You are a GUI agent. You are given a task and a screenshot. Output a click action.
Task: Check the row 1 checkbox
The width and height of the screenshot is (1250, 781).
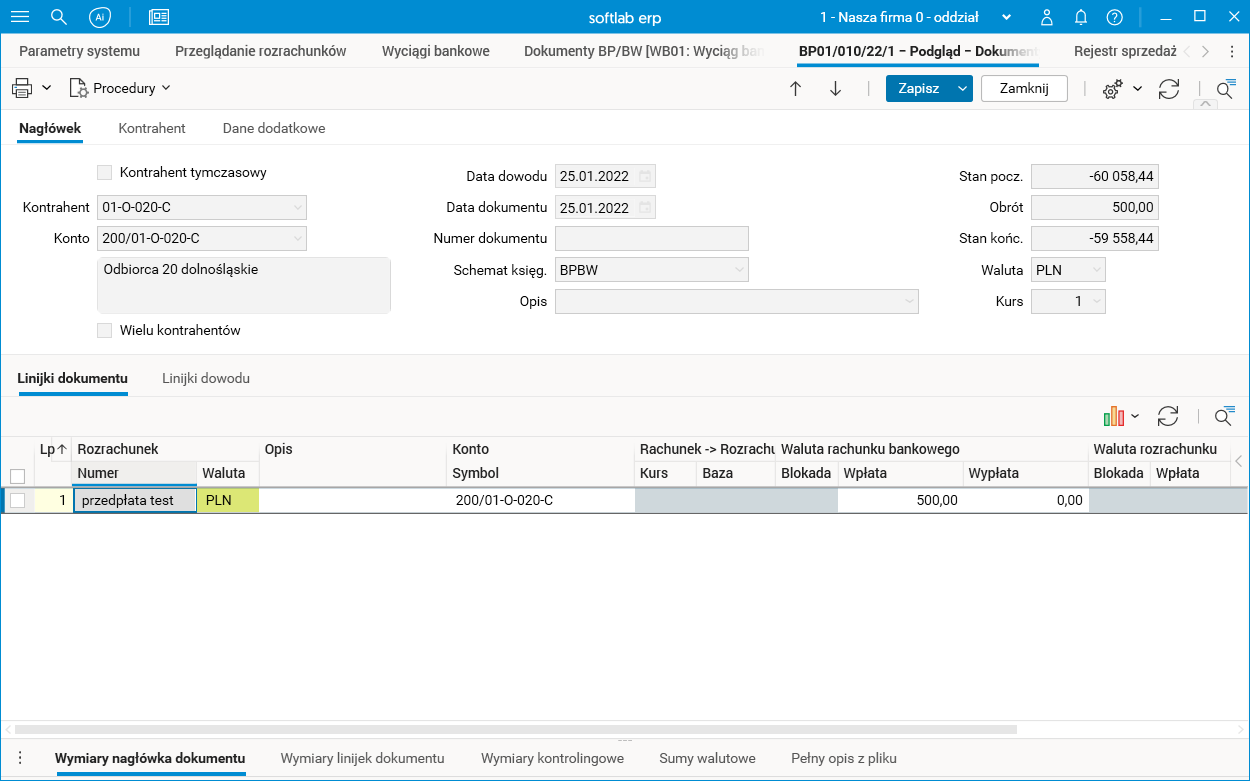(x=17, y=501)
